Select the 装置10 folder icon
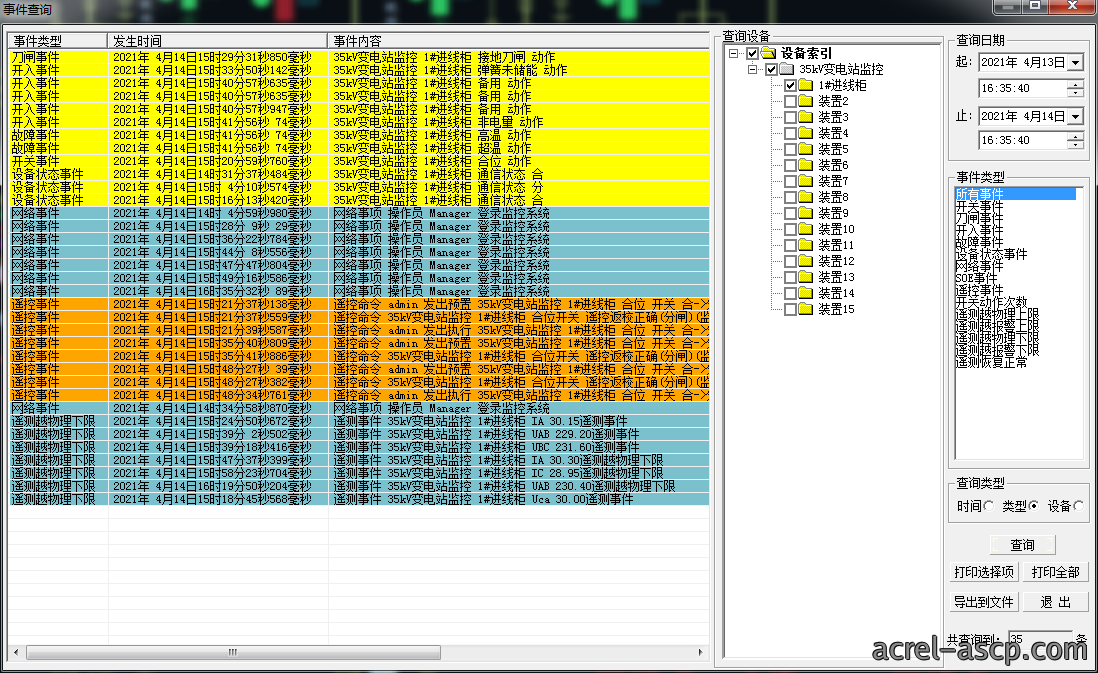 pos(806,229)
